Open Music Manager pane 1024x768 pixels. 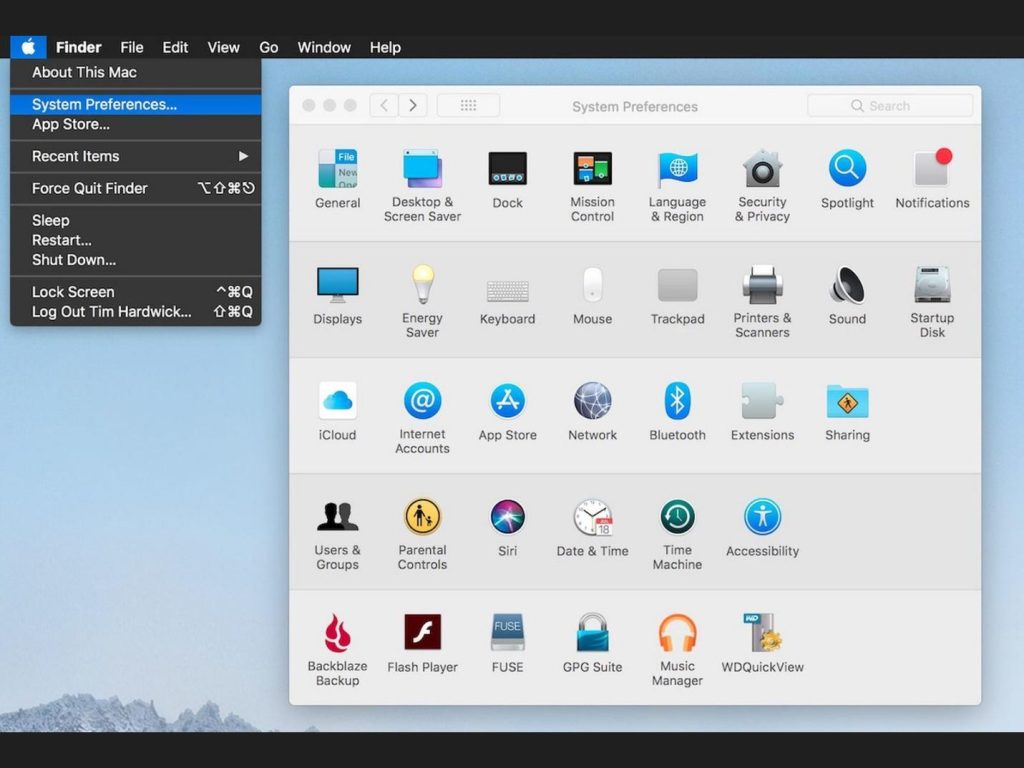click(x=677, y=633)
